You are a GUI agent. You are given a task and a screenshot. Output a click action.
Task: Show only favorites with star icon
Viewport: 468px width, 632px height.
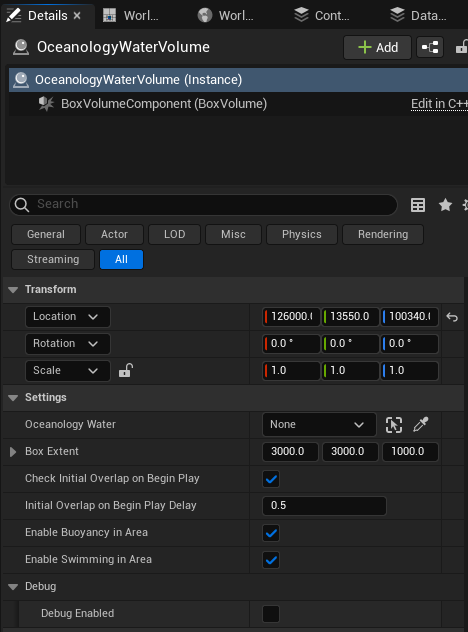[x=445, y=205]
